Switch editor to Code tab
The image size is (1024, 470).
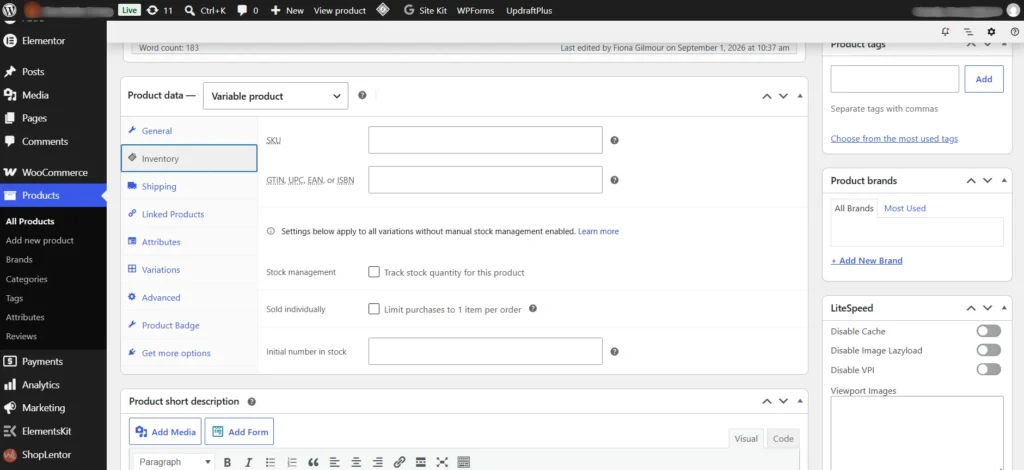click(x=783, y=439)
